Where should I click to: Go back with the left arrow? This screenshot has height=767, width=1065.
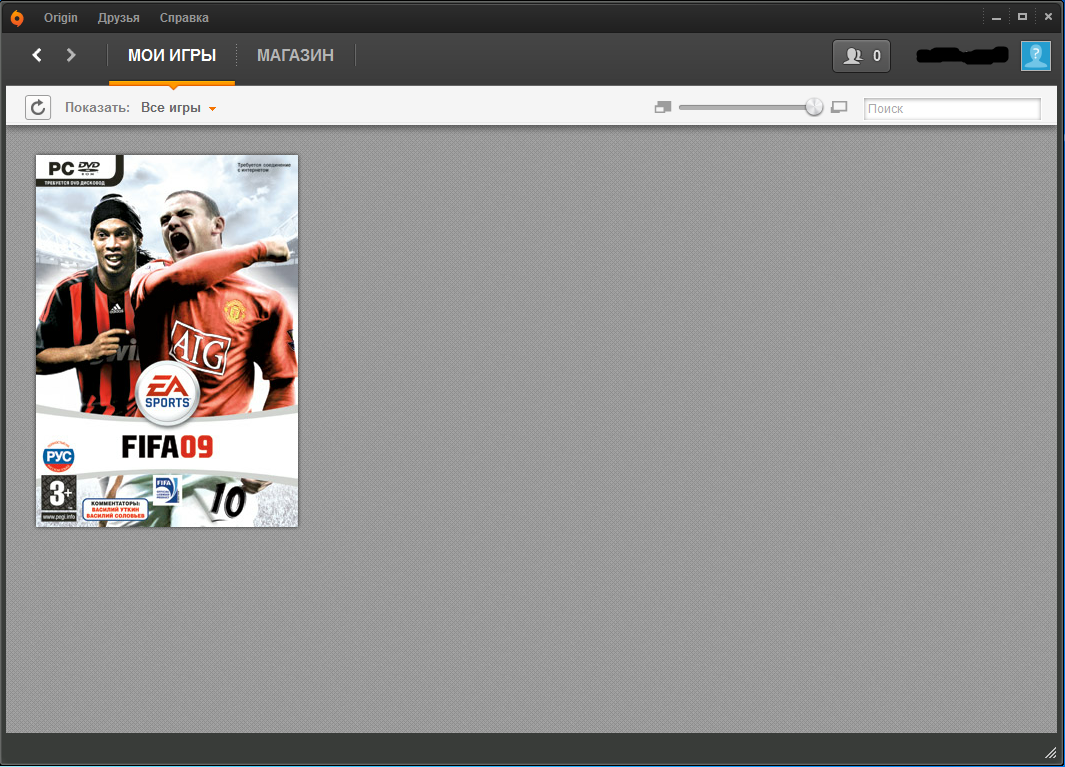tap(37, 55)
